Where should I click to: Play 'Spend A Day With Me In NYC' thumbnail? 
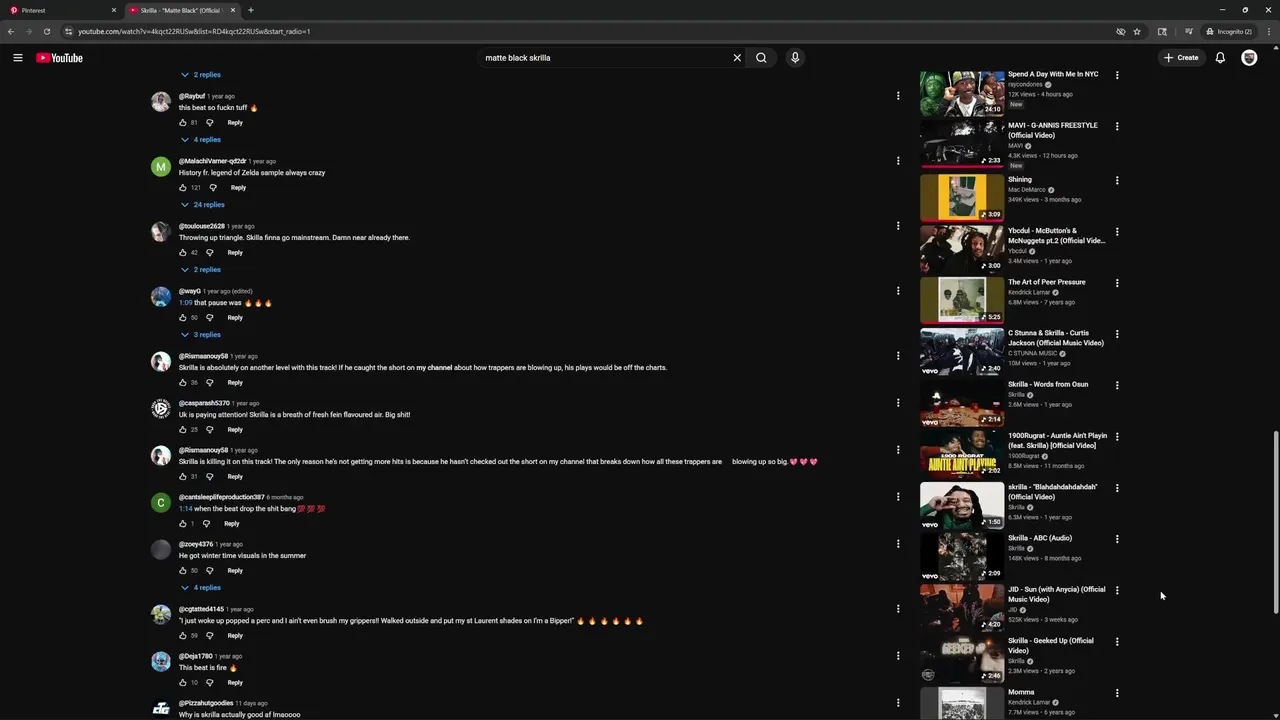coord(962,92)
